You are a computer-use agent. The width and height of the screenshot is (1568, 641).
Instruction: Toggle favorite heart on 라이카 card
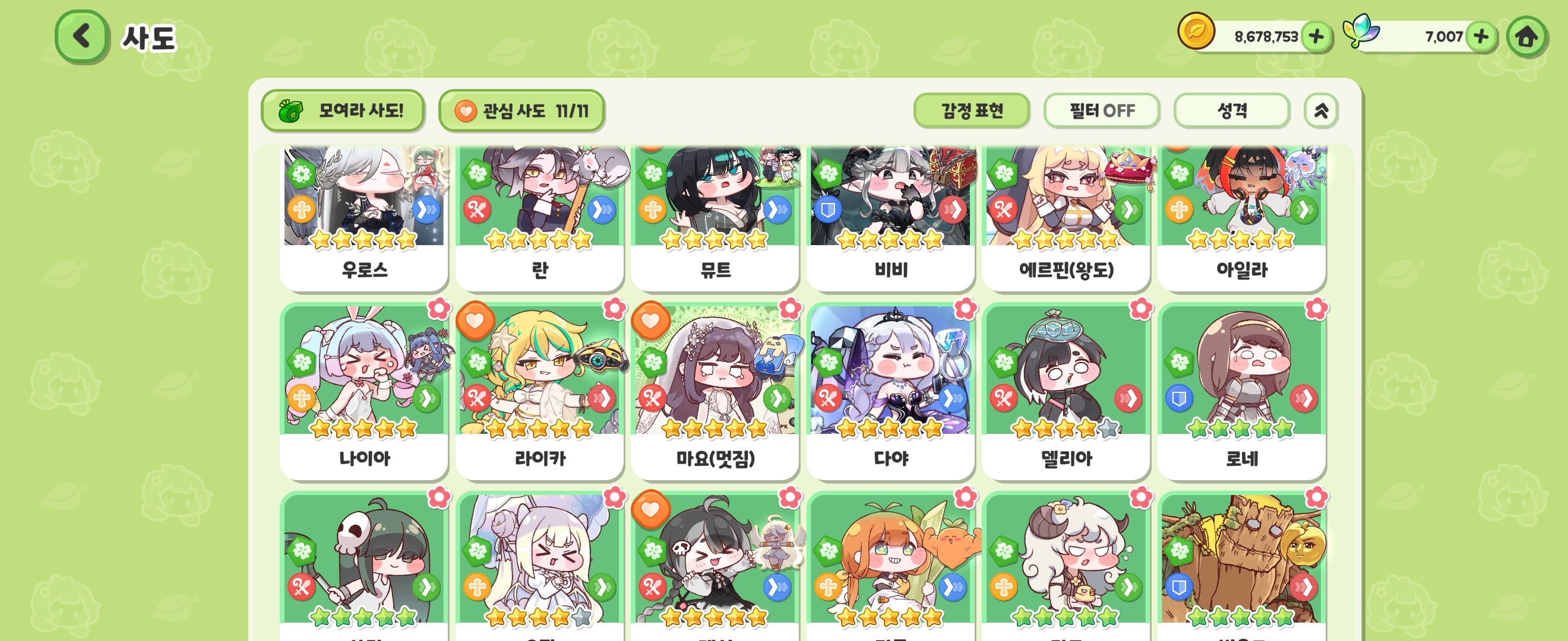click(x=475, y=320)
